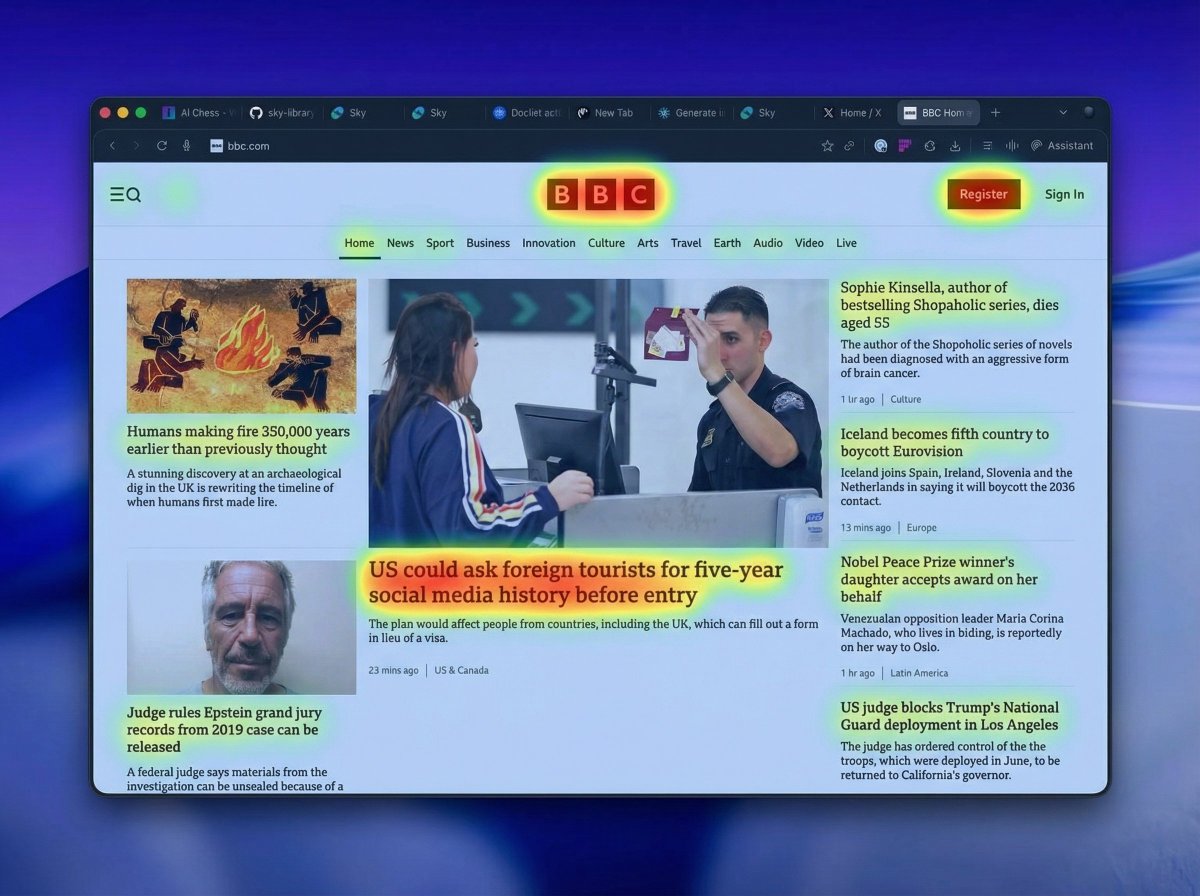Open the Travel section

tap(686, 243)
